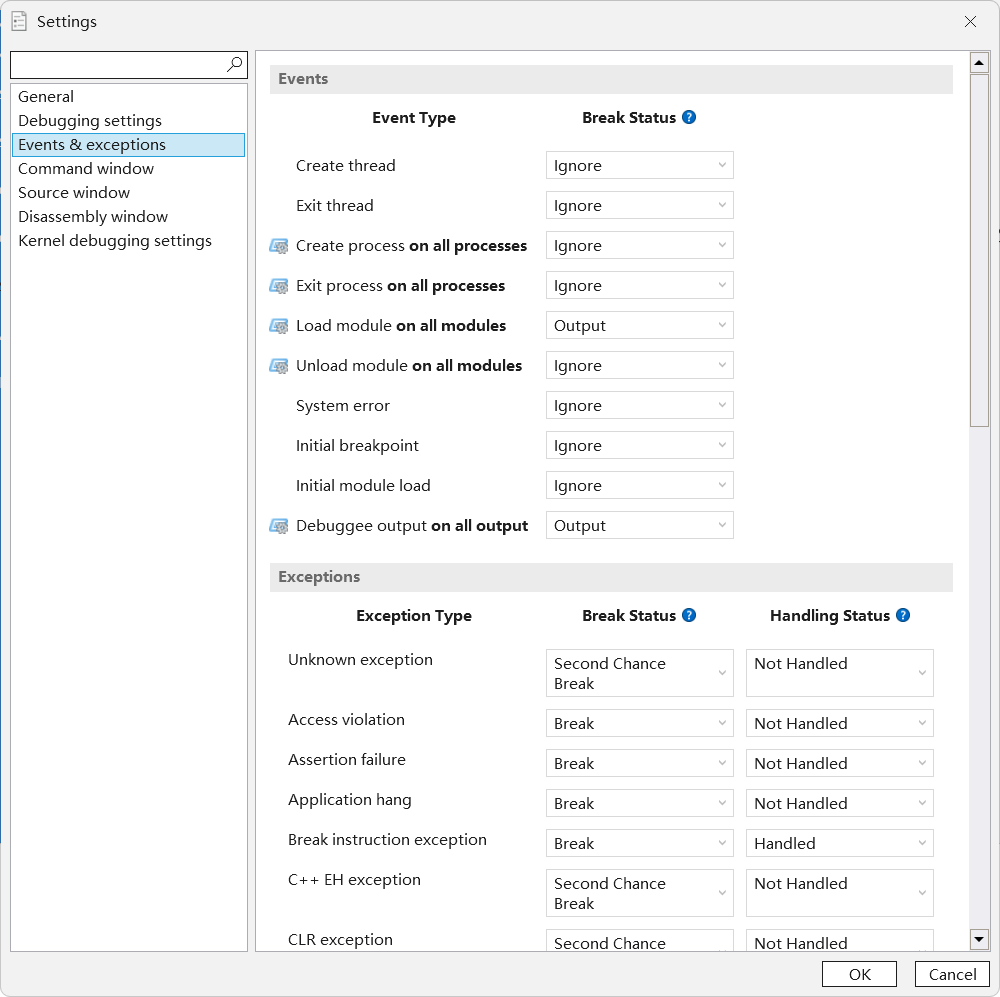
Task: Open Initial module load dropdown
Action: click(640, 485)
